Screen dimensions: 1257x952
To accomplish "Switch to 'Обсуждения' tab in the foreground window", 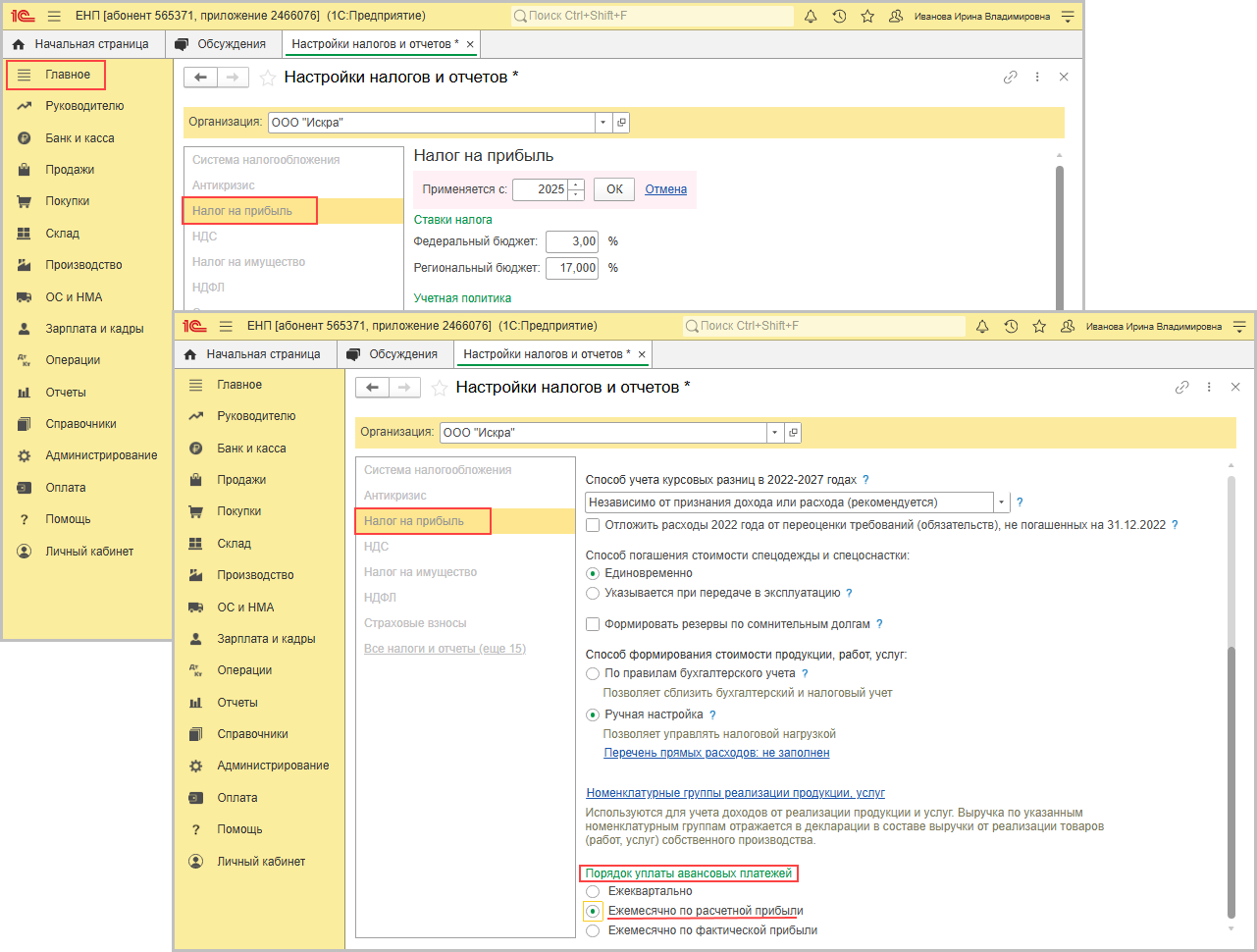I will 402,354.
